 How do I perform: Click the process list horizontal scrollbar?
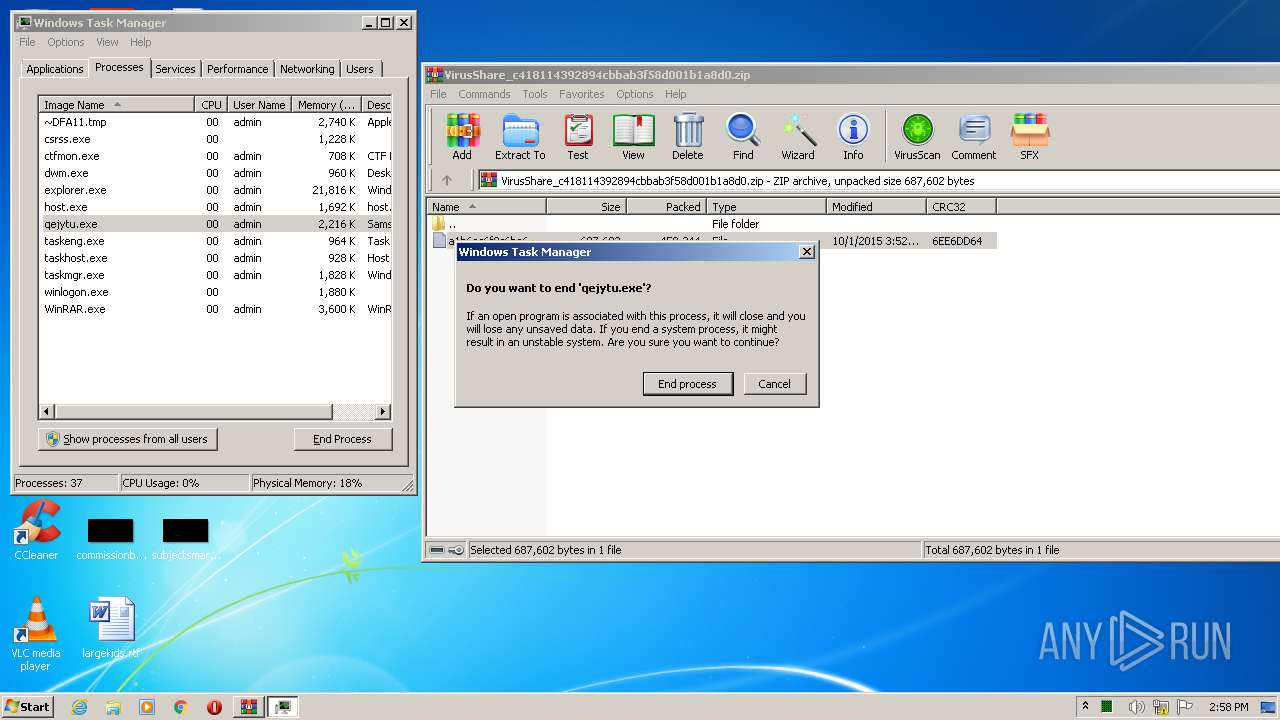214,411
